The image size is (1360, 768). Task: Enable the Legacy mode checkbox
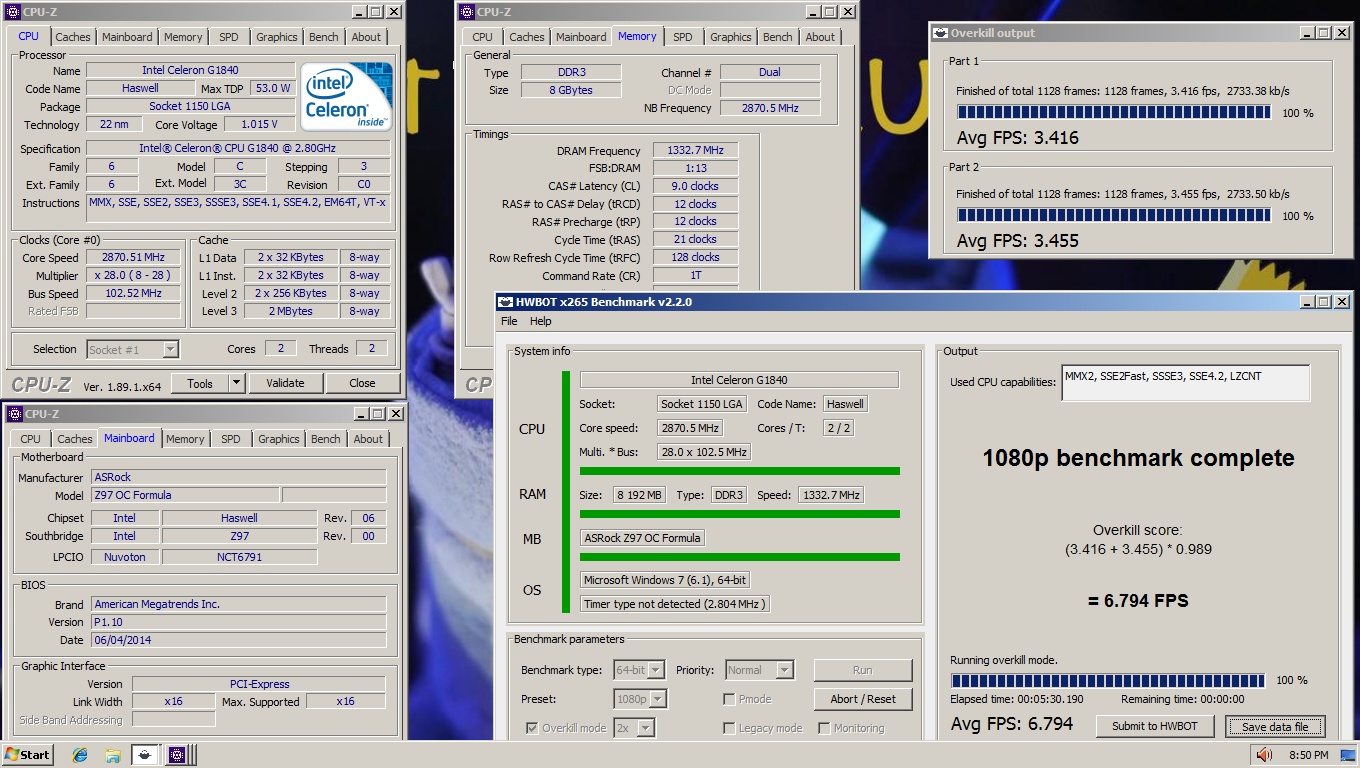click(729, 728)
